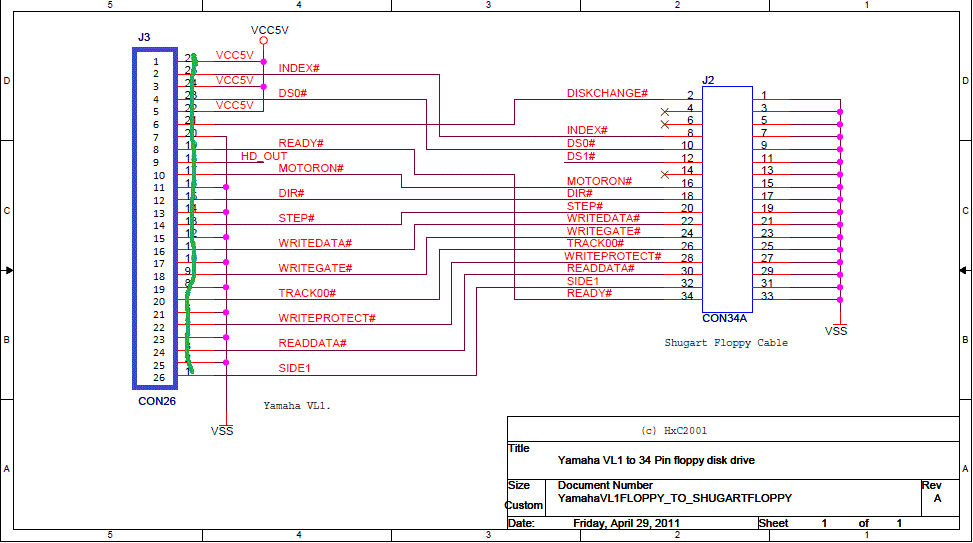Image resolution: width=973 pixels, height=543 pixels.
Task: Click the VSS ground symbol below J2
Action: point(838,328)
